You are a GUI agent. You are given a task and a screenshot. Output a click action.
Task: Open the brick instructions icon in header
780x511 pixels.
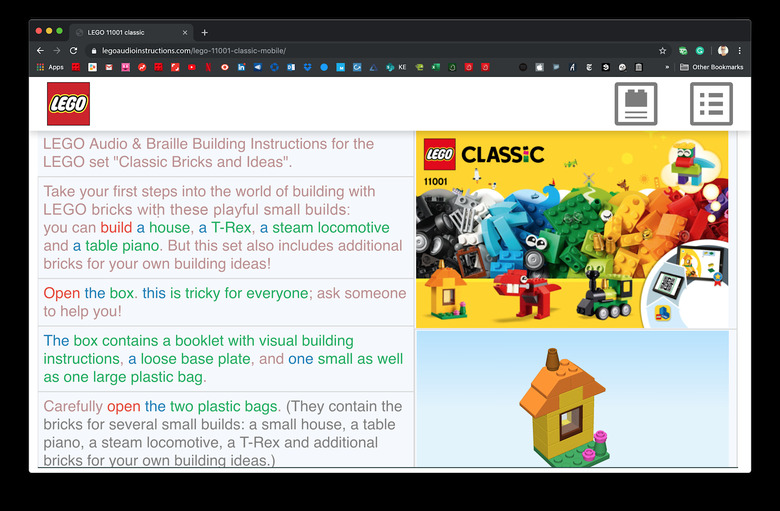[636, 103]
